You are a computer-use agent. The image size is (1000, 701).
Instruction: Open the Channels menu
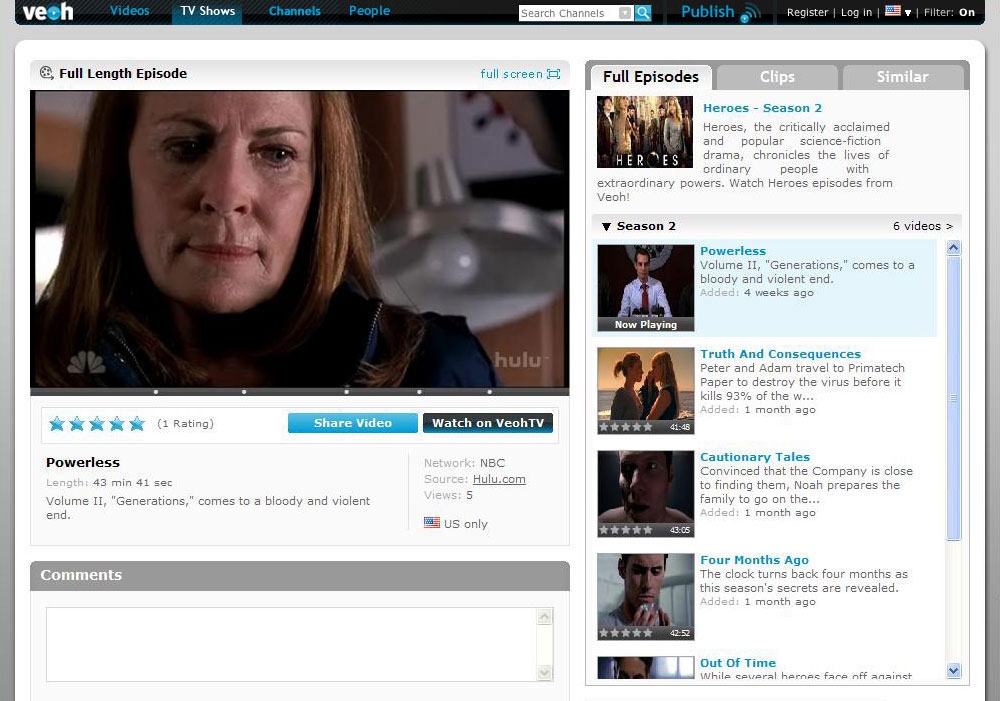point(295,11)
